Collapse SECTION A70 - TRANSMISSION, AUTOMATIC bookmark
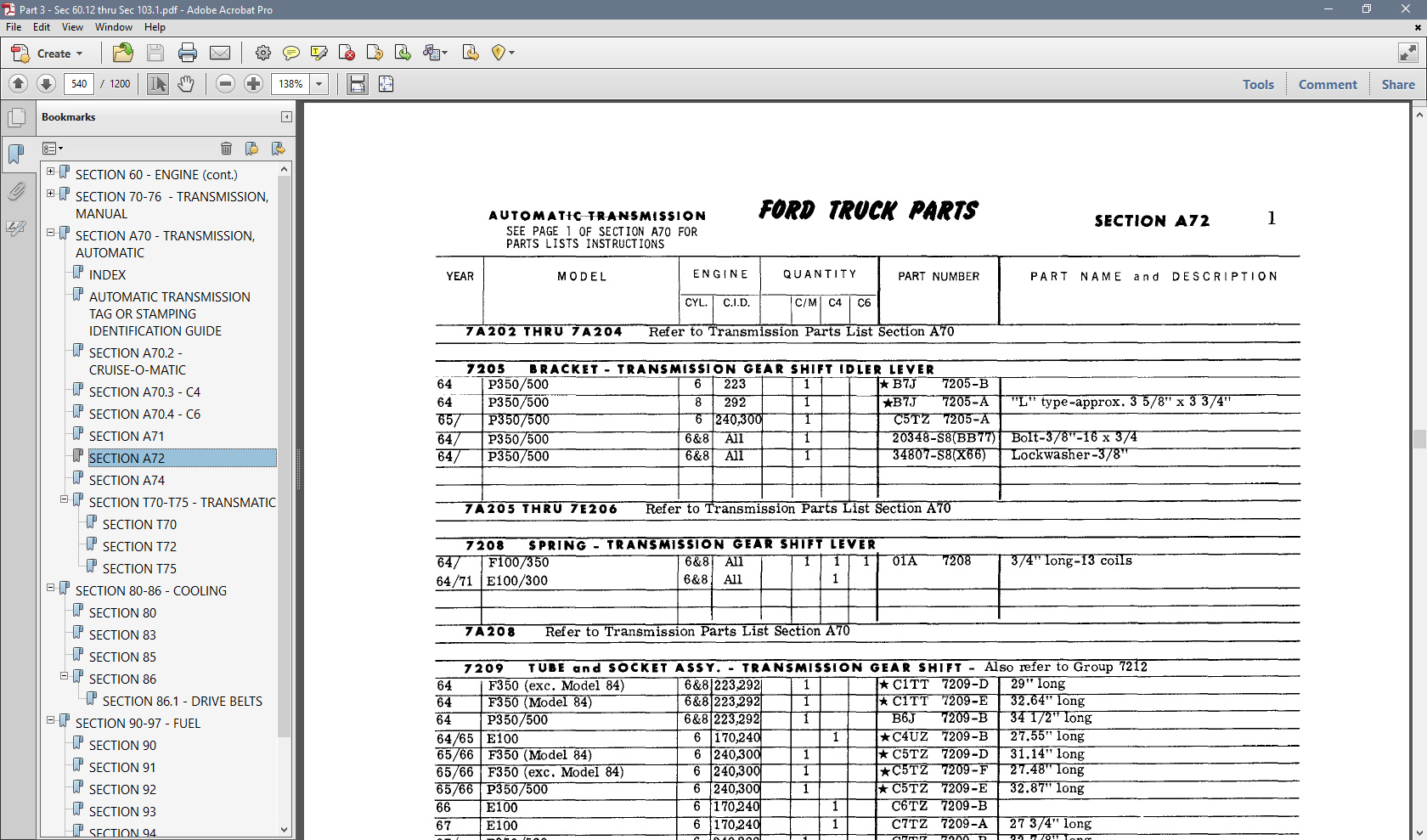Screen dimensions: 1427x840 tap(50, 233)
